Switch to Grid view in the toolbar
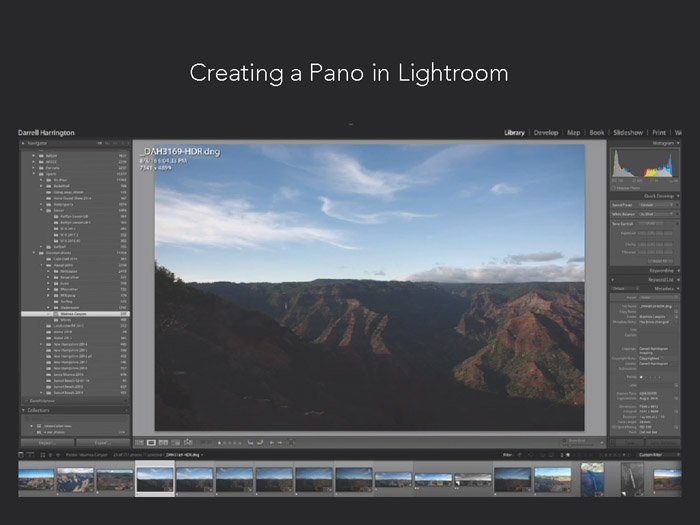The width and height of the screenshot is (700, 525). pos(140,442)
